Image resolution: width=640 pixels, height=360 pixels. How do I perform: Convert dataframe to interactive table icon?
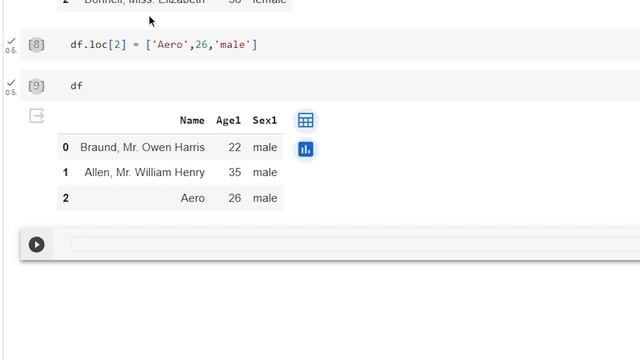[306, 120]
